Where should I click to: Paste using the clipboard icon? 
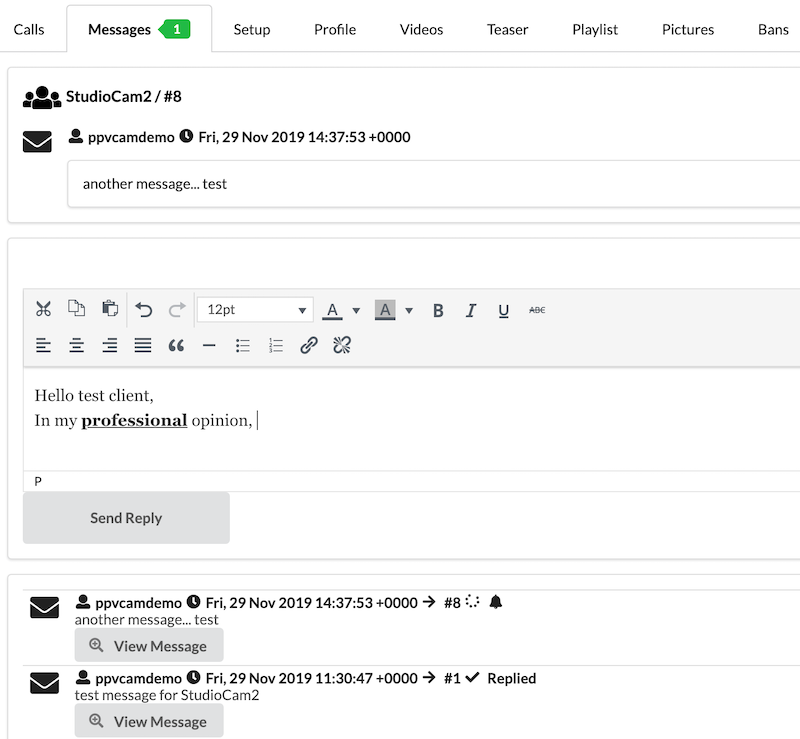pos(110,309)
